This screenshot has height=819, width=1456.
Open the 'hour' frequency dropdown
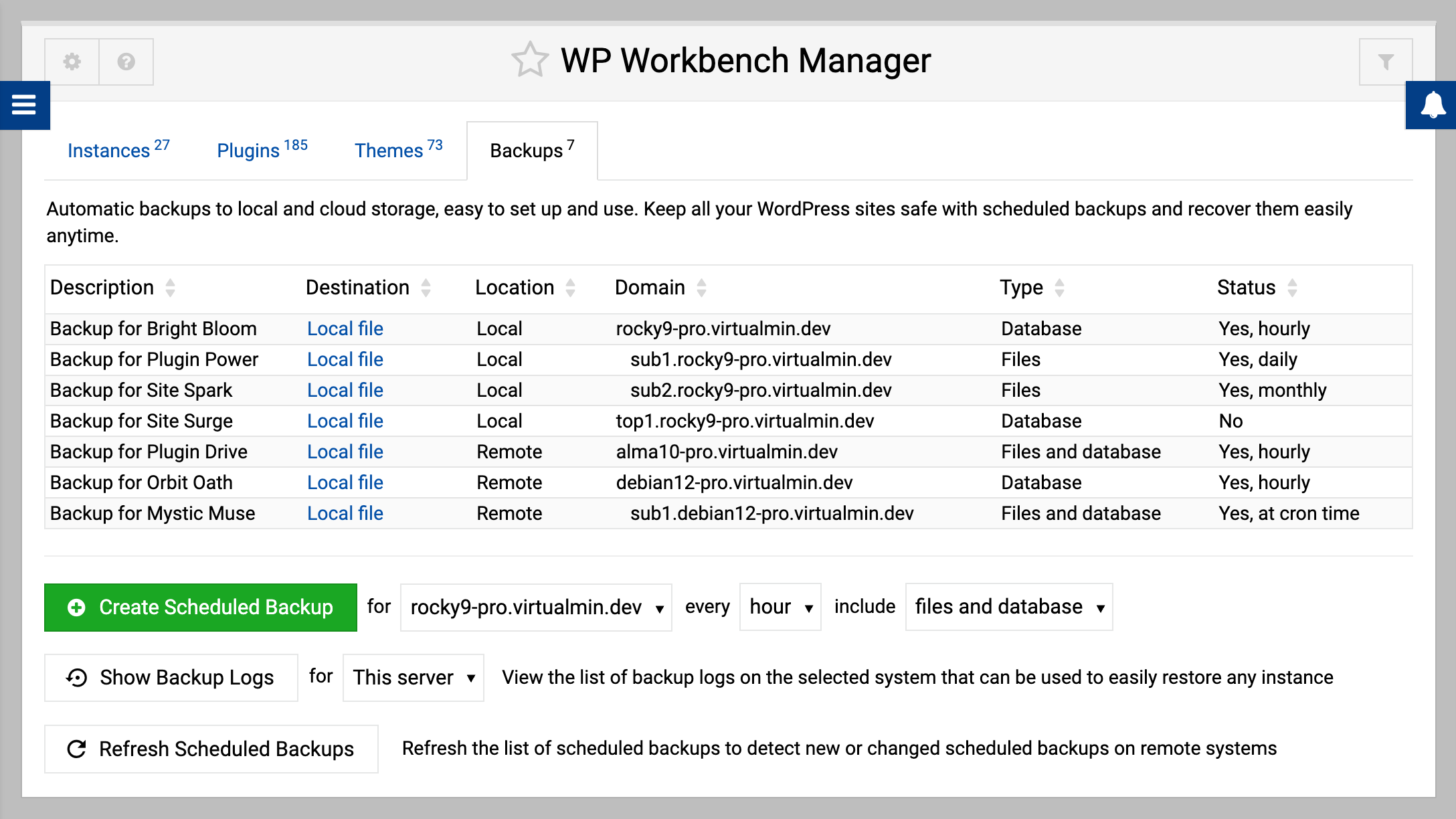click(x=780, y=607)
